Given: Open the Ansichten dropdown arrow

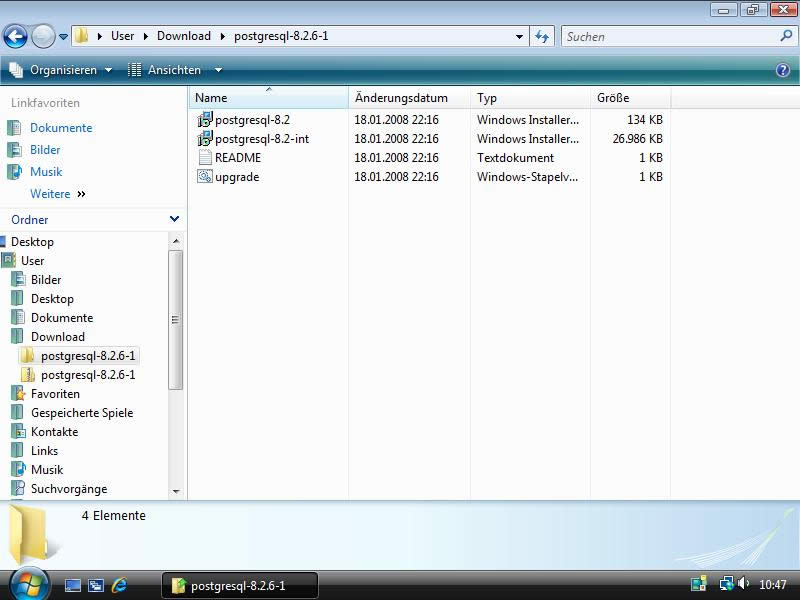Looking at the screenshot, I should click(218, 70).
